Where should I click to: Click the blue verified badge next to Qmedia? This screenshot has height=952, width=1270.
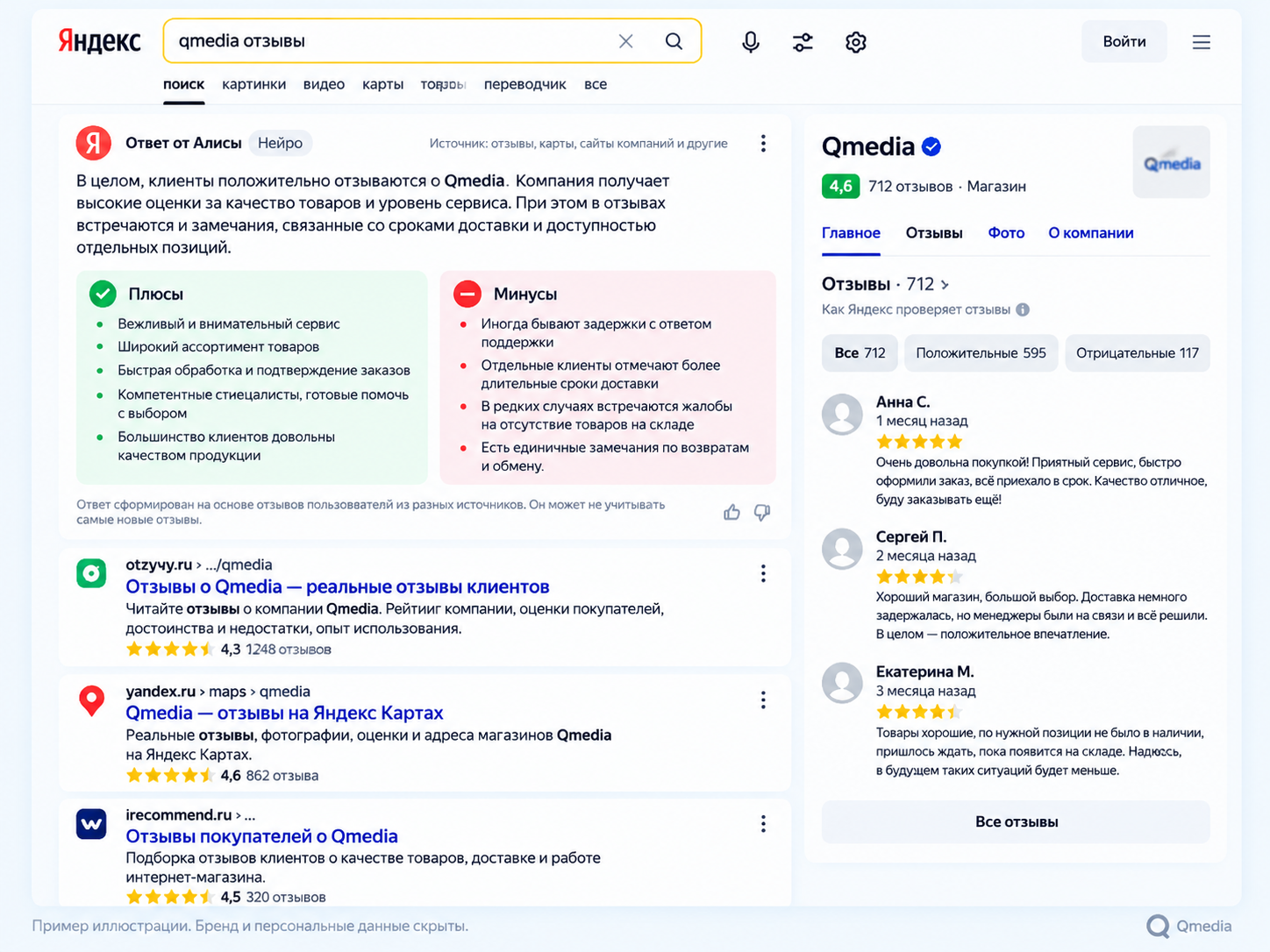coord(931,147)
